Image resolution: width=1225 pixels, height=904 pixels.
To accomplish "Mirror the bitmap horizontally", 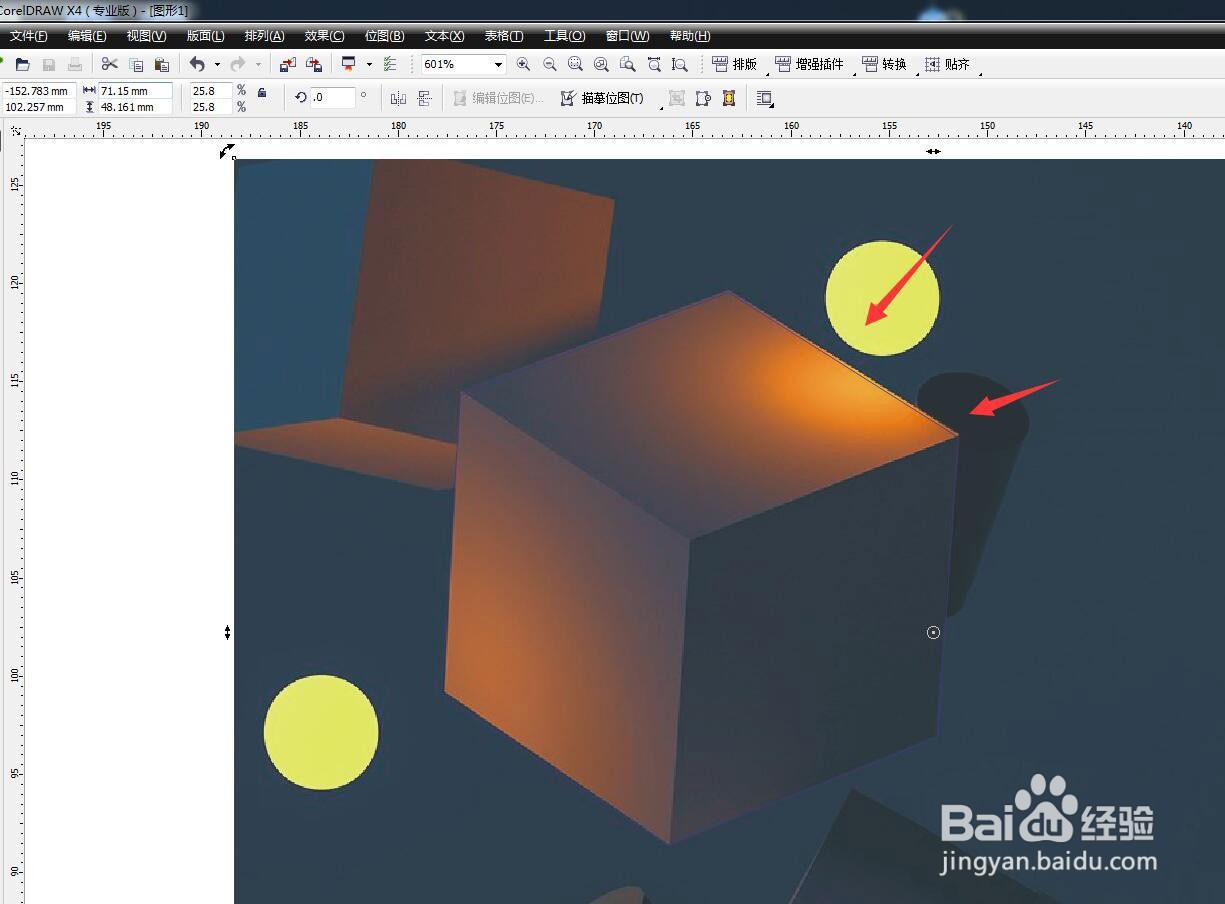I will (398, 98).
